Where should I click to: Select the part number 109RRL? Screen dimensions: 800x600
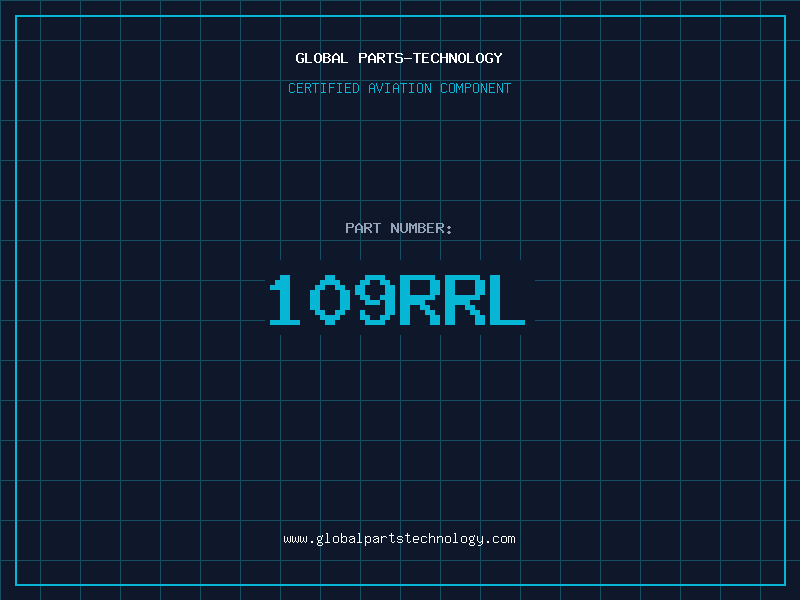tap(397, 299)
